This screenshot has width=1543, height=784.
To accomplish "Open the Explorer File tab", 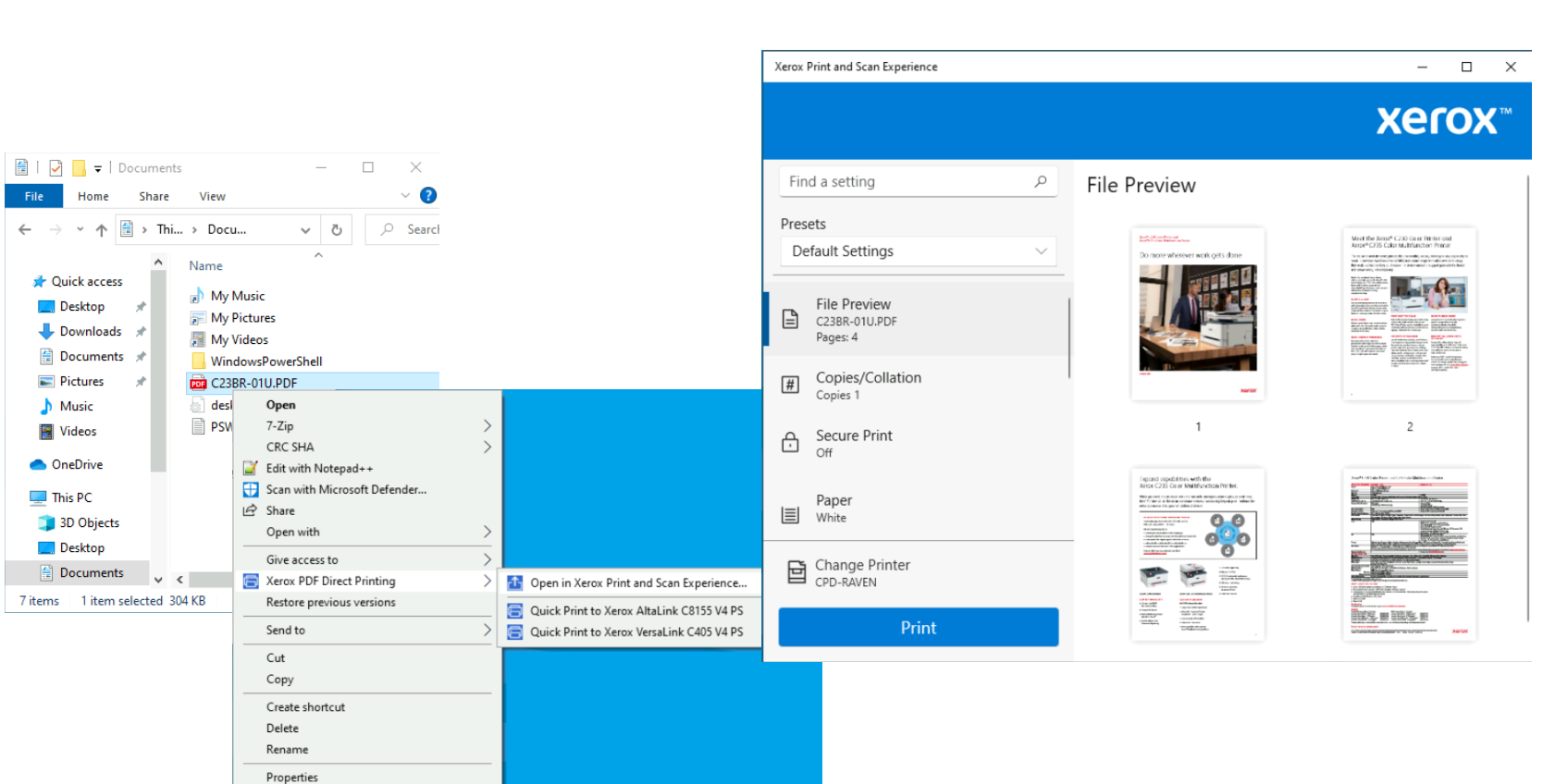I will [34, 196].
